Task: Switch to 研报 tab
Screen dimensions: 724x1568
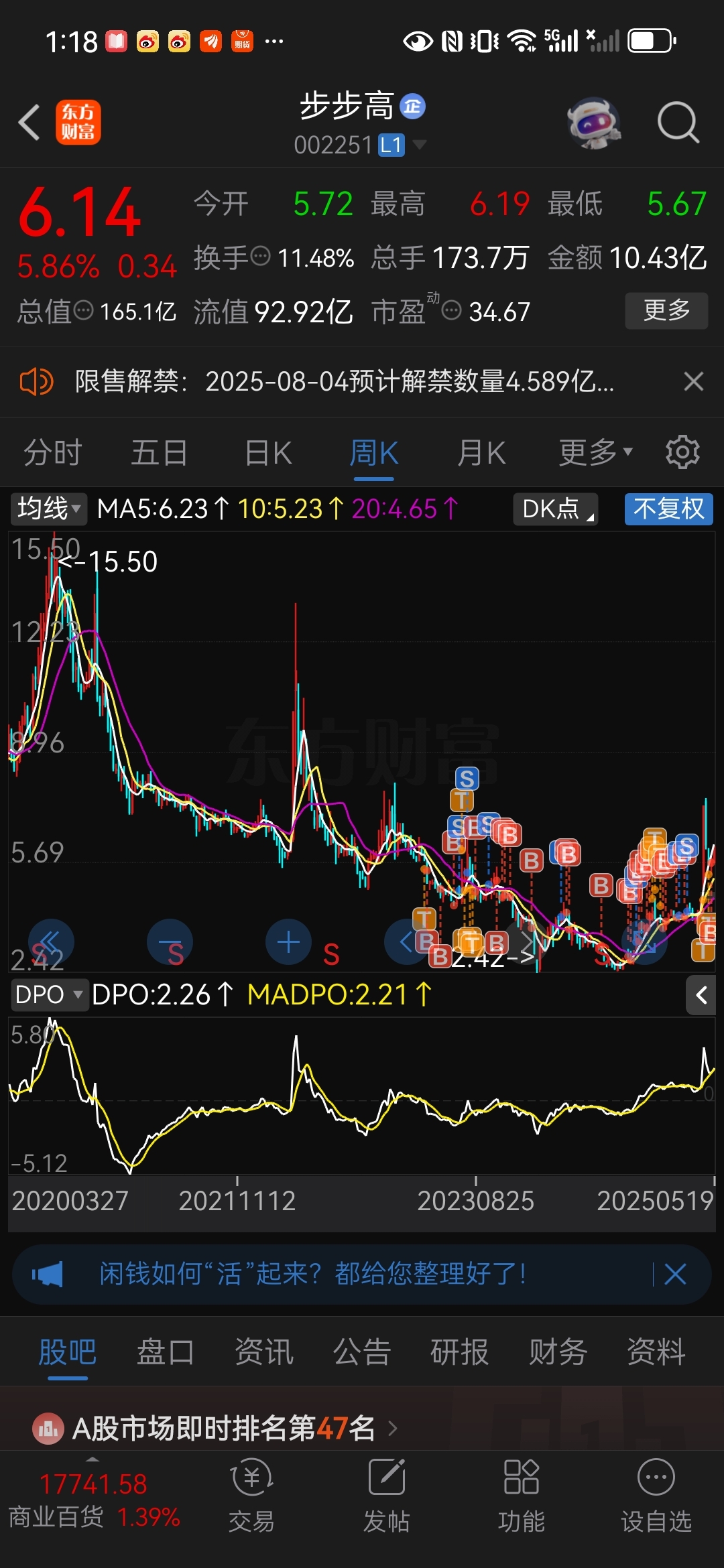Action: (x=460, y=1352)
